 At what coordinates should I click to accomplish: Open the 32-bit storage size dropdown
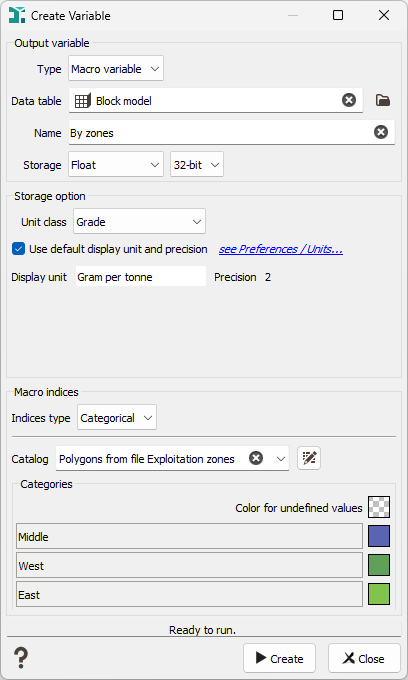click(x=197, y=165)
